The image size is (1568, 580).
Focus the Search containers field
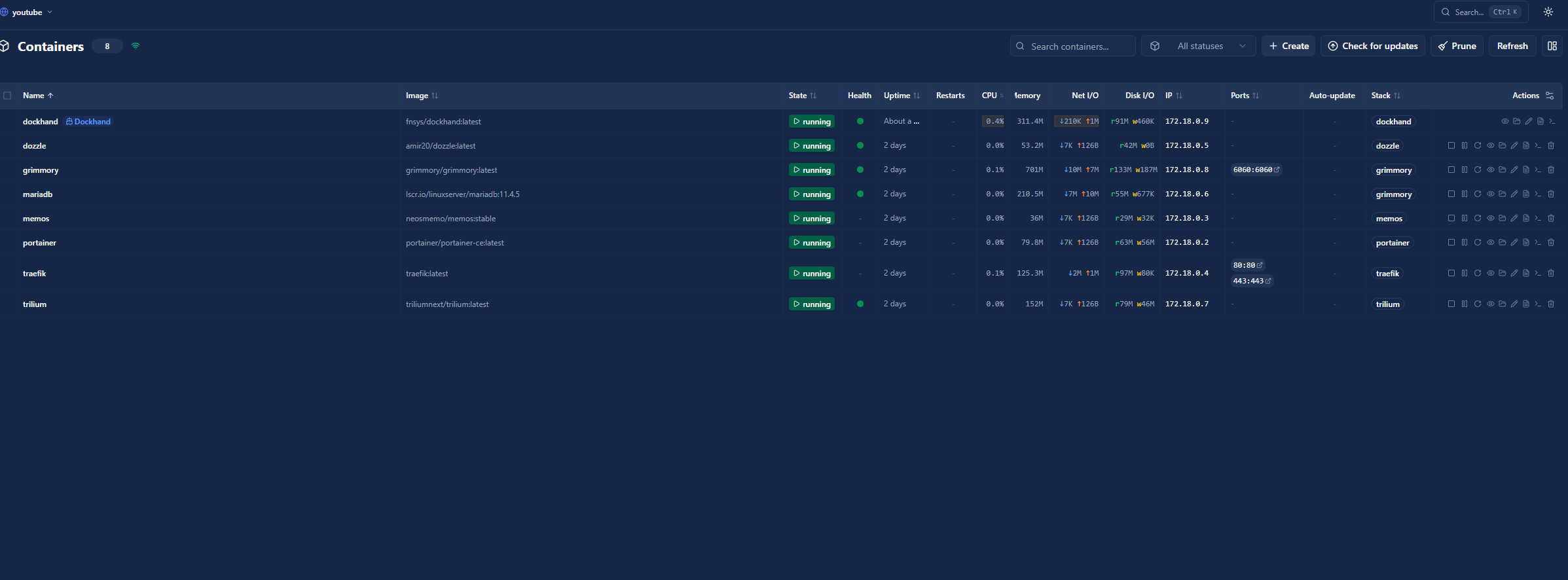coord(1073,46)
